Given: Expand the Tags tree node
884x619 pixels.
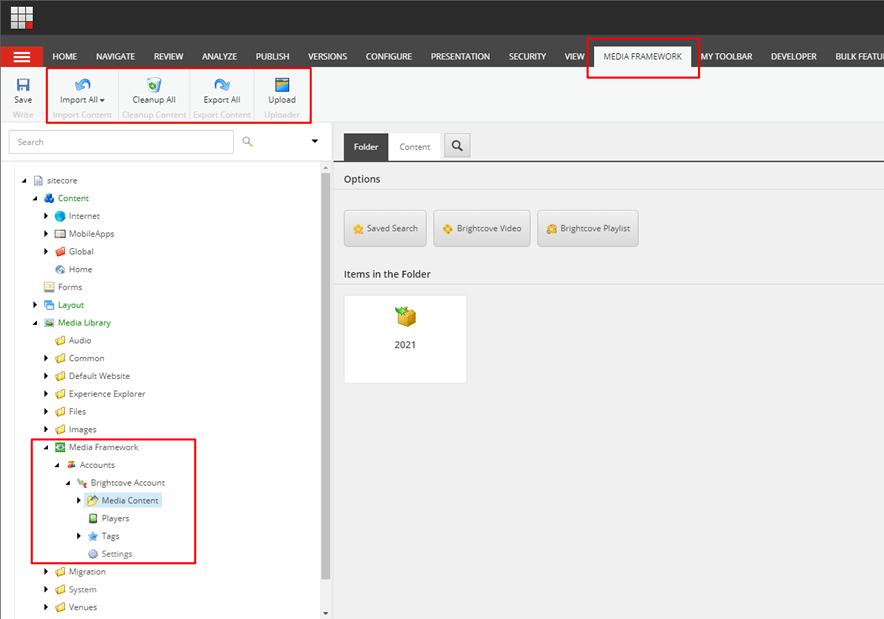Looking at the screenshot, I should pyautogui.click(x=79, y=536).
